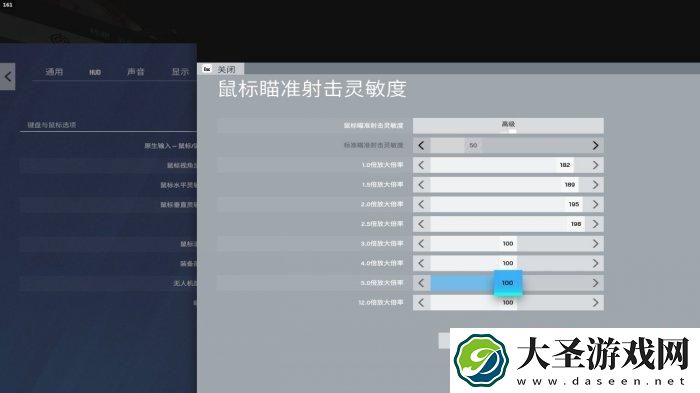Click the 标准瞄准射击灵敏度 slider showing 50
Screen dimensions: 700x393
coord(508,145)
